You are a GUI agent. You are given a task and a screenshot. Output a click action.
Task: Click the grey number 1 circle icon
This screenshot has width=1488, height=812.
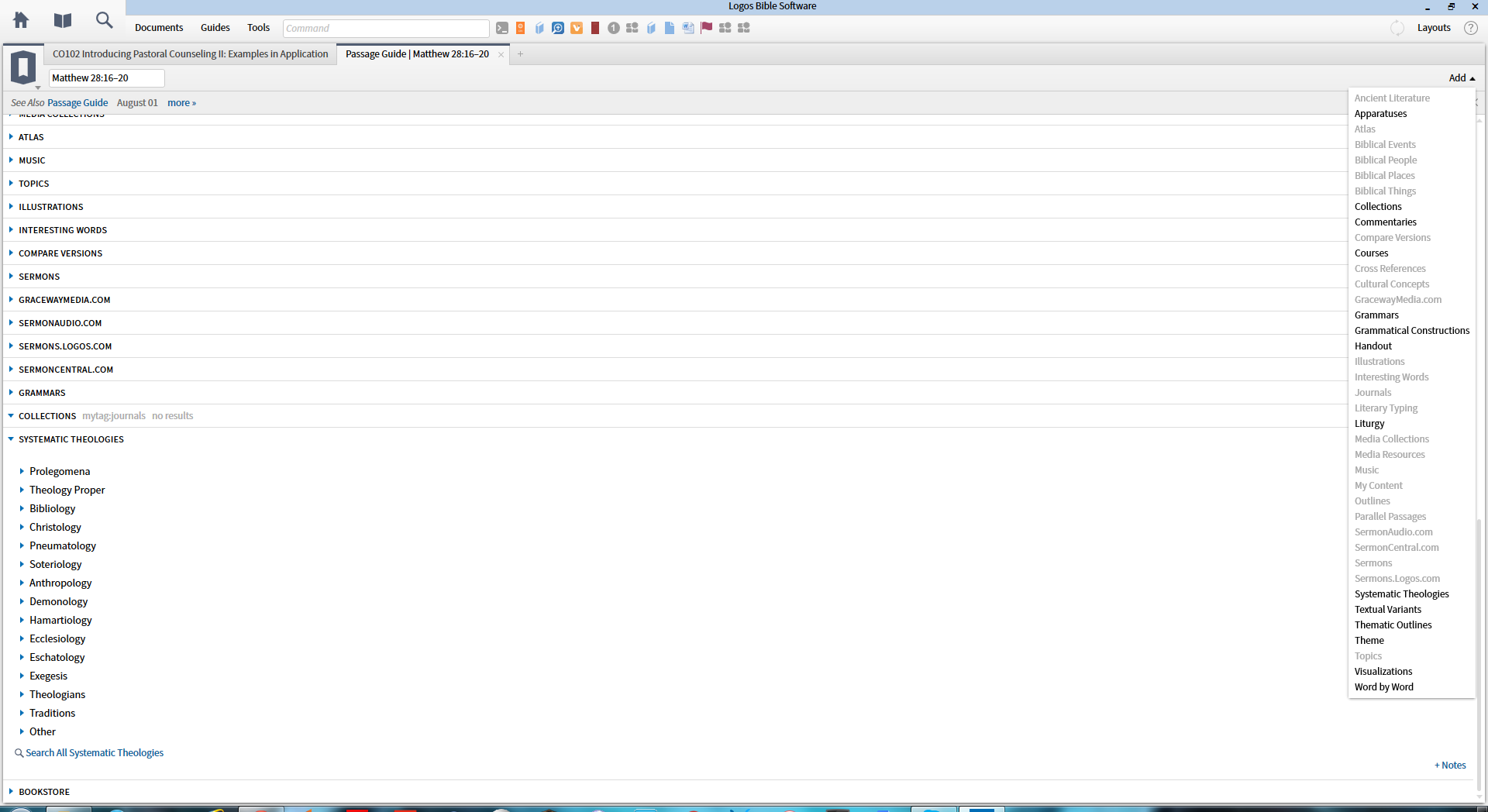(x=614, y=28)
